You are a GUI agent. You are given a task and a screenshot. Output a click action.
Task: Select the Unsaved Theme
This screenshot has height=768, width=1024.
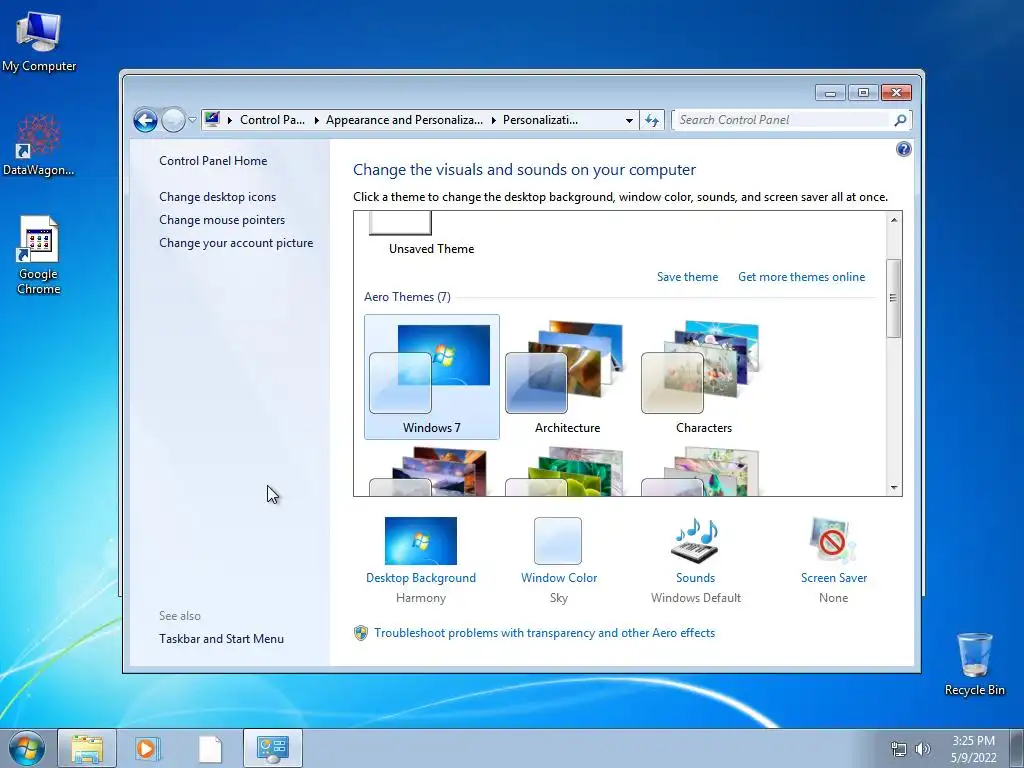(x=431, y=234)
